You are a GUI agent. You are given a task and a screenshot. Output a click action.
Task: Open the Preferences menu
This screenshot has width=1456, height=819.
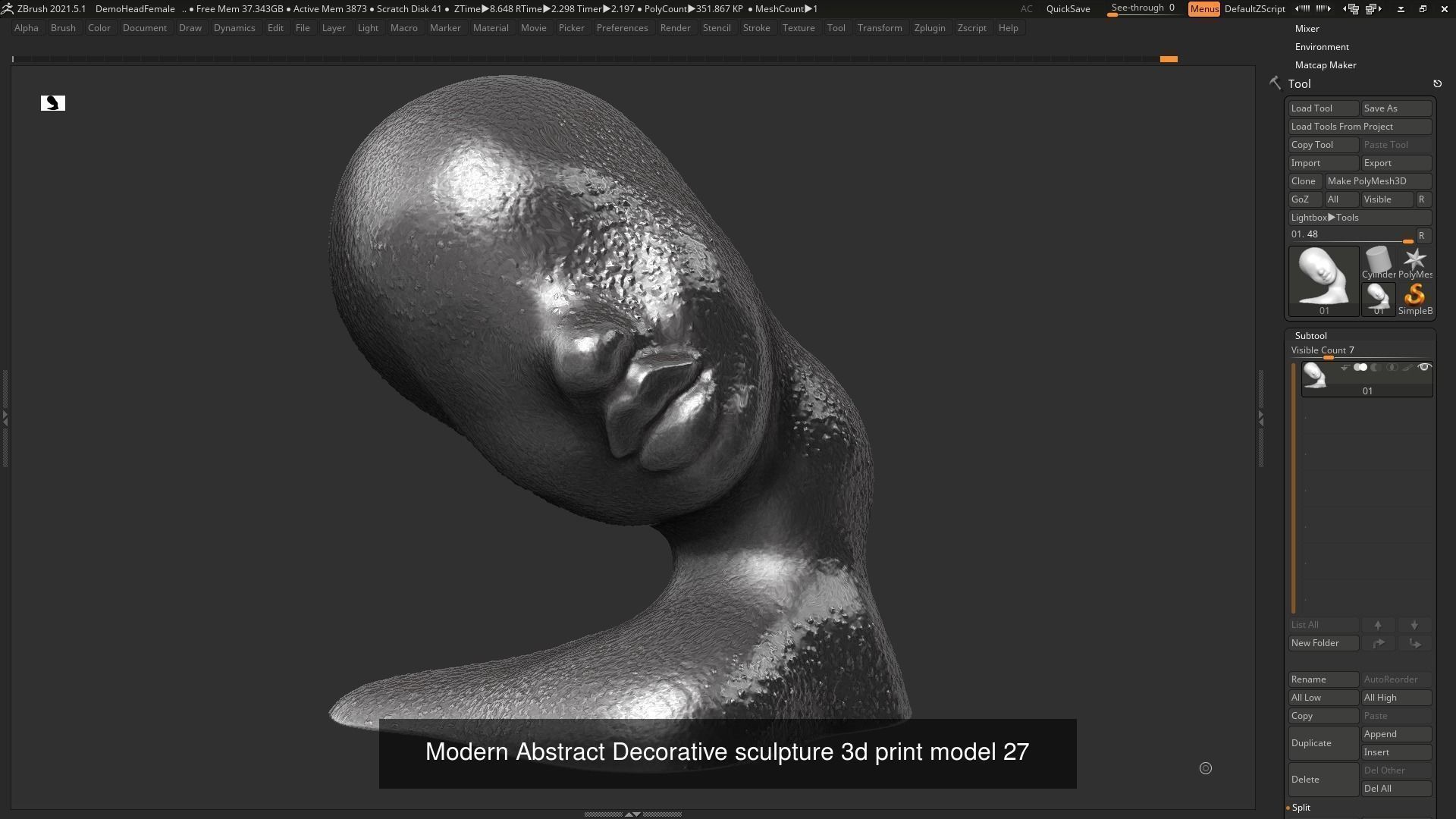622,28
